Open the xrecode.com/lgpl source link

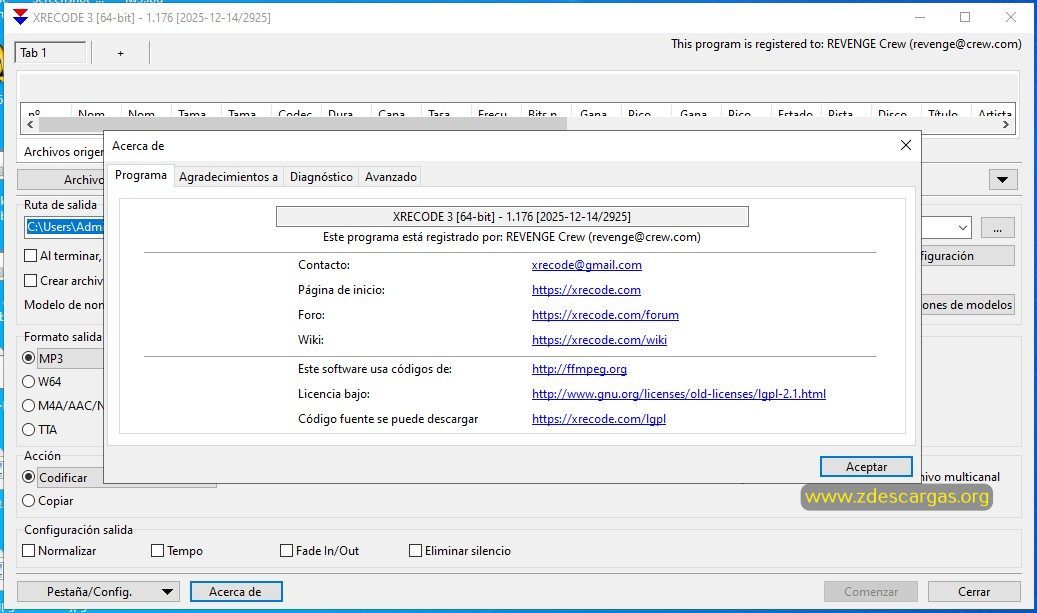[599, 419]
